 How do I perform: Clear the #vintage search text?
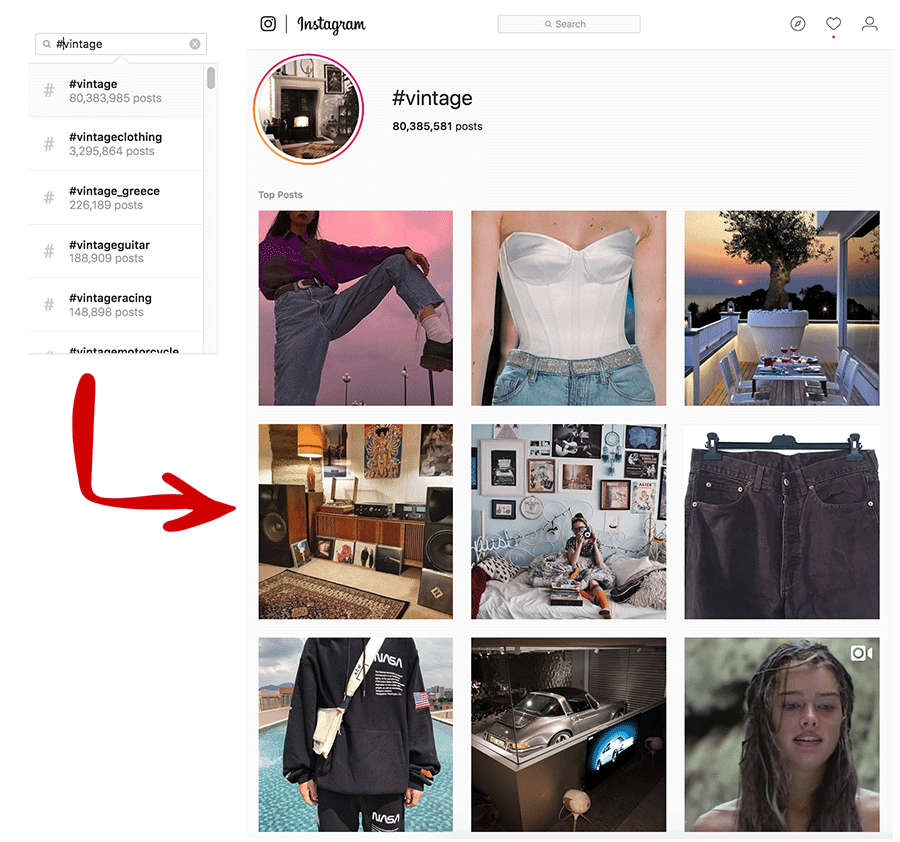tap(195, 44)
